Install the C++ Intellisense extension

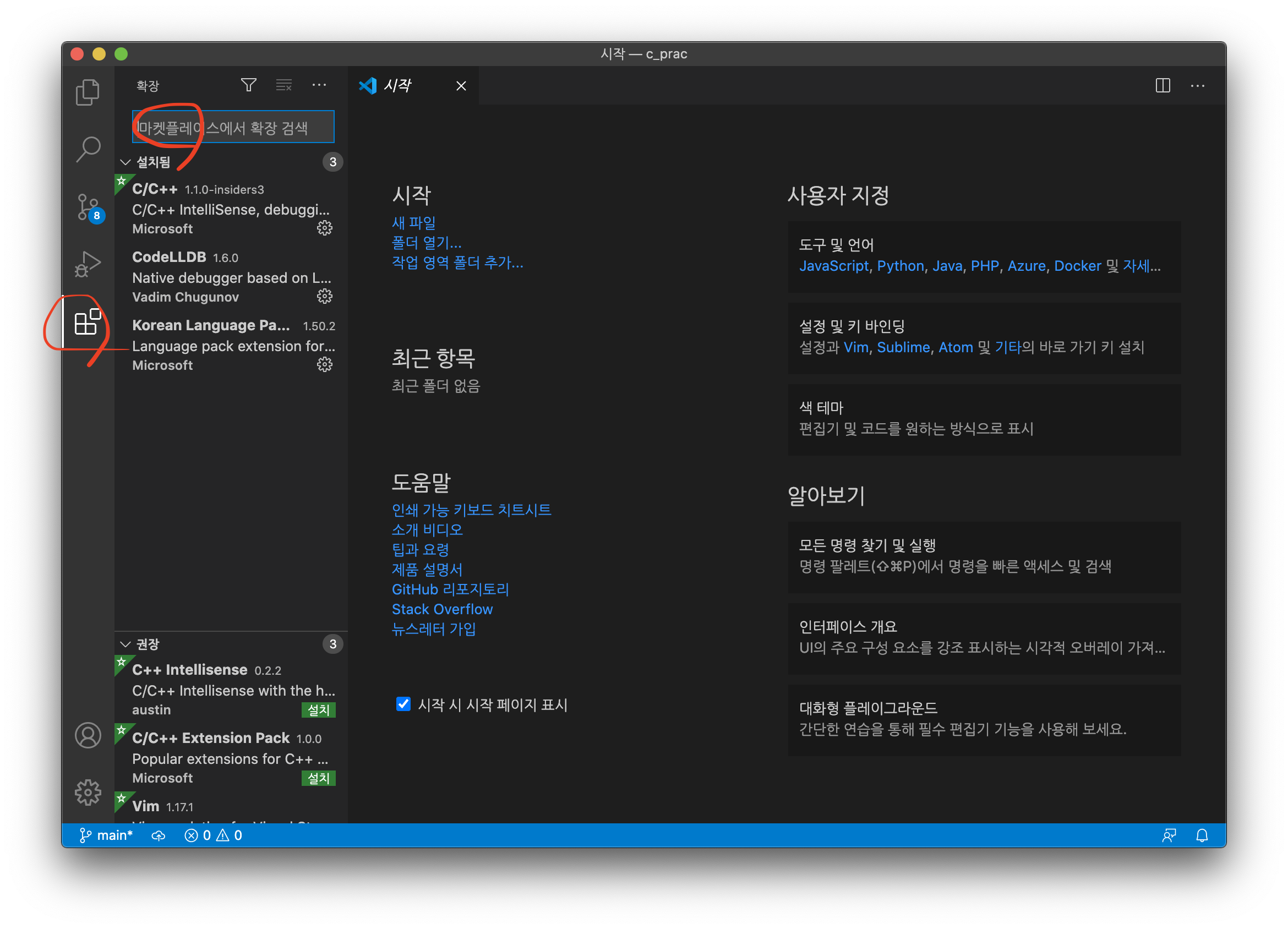(318, 710)
